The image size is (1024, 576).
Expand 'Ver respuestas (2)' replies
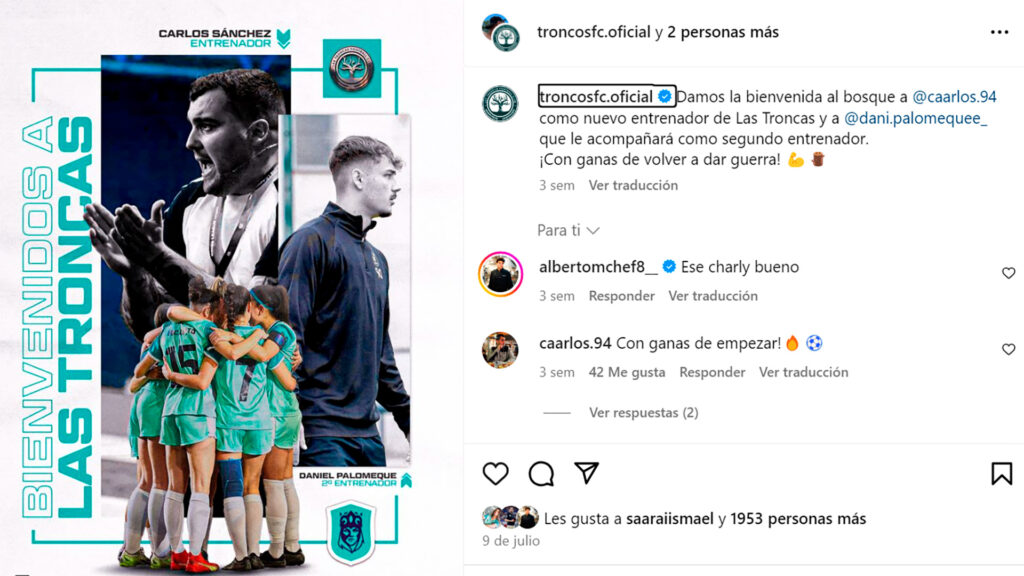(x=643, y=413)
